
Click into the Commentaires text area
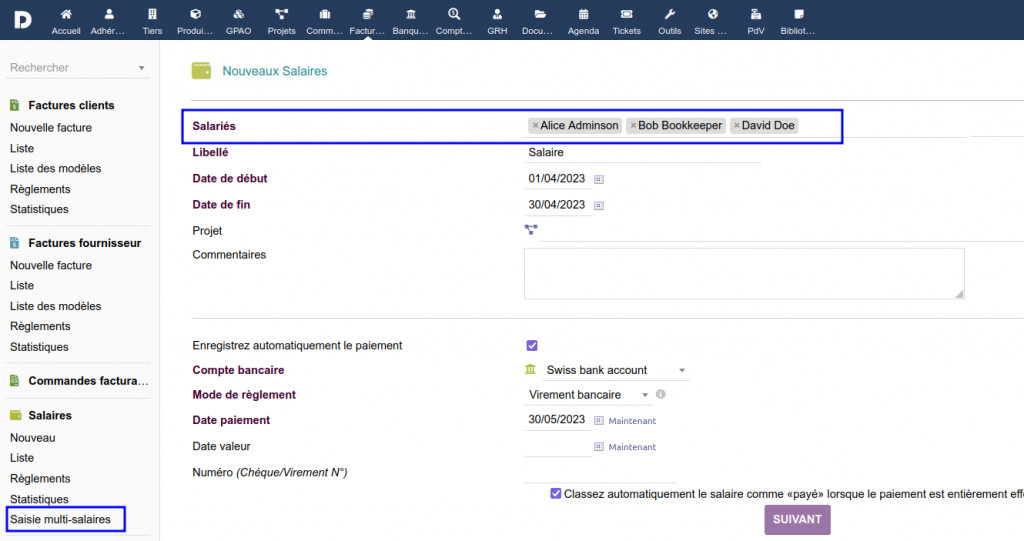click(743, 273)
